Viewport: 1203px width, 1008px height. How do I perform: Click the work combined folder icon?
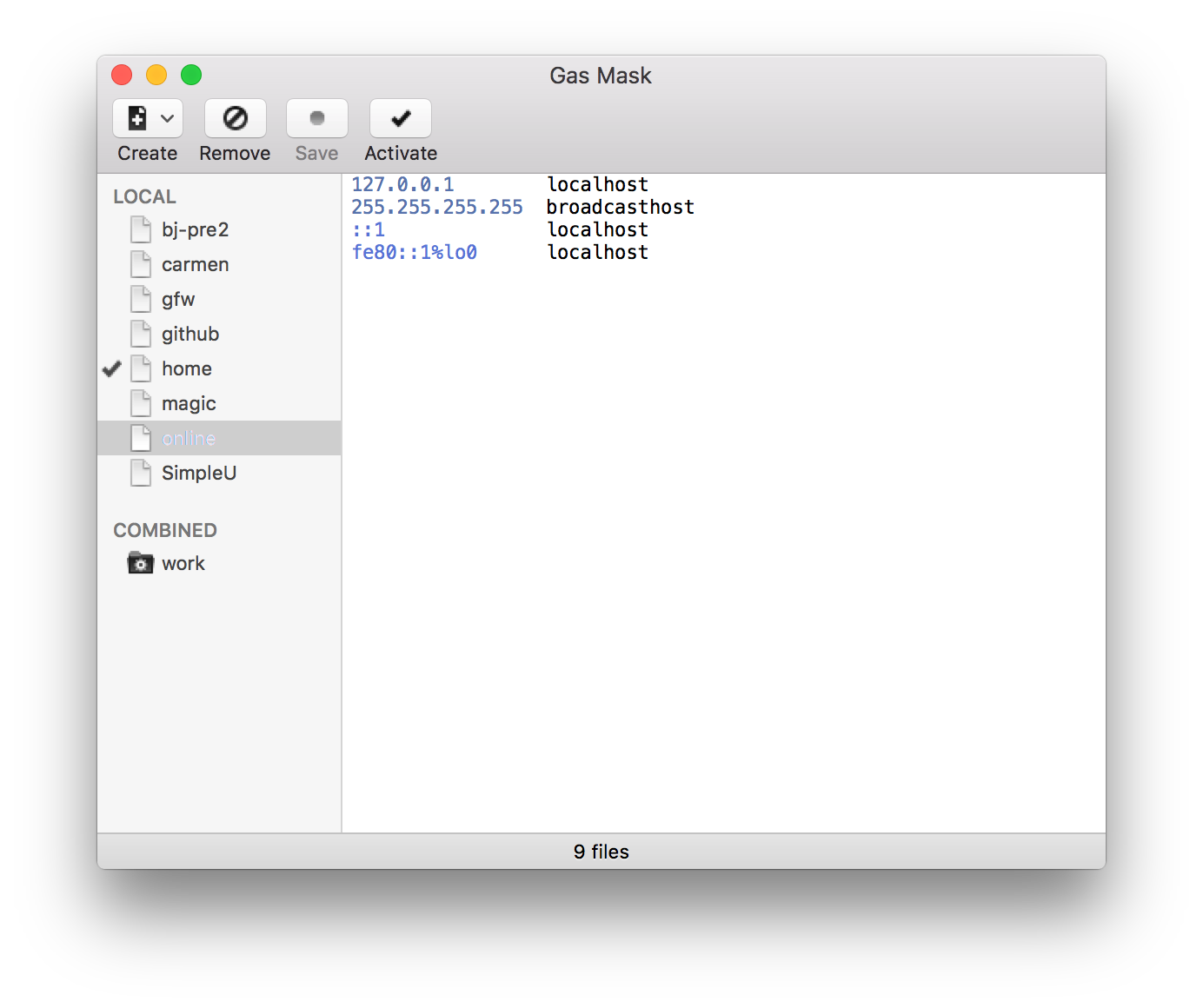[141, 563]
